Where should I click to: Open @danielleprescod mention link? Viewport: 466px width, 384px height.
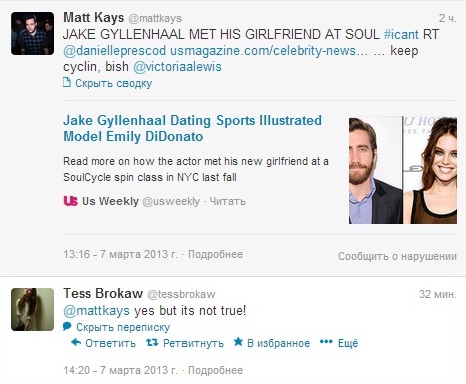click(x=114, y=51)
